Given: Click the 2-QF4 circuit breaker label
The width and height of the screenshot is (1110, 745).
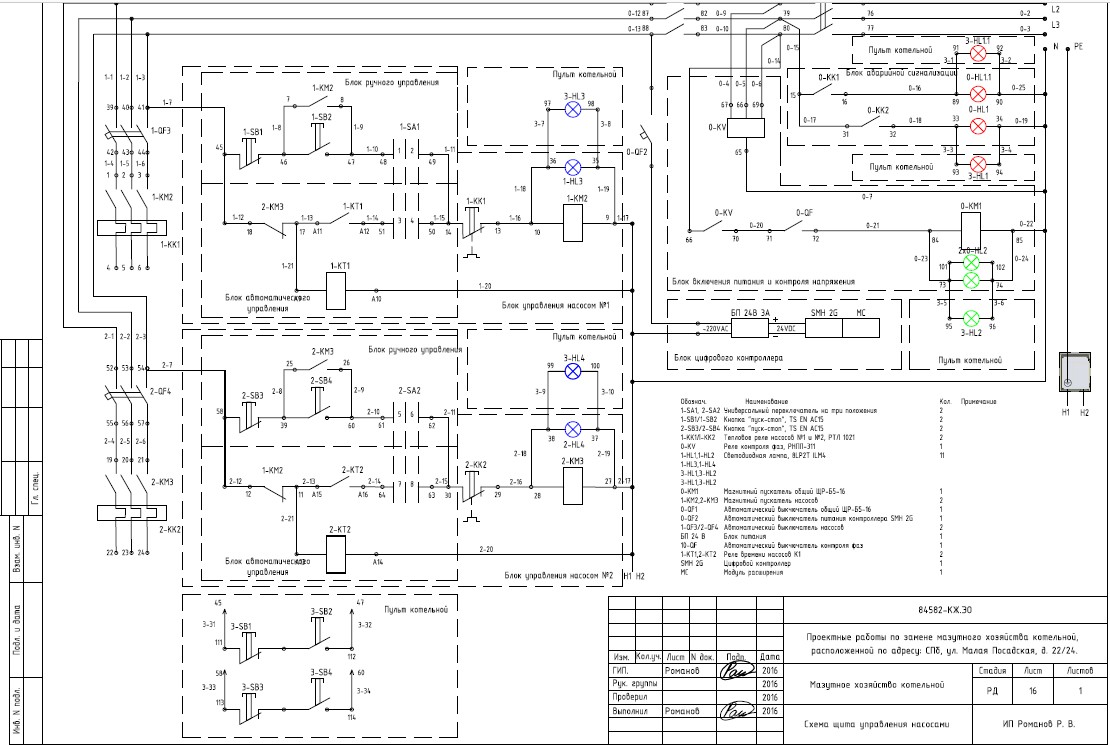Looking at the screenshot, I should pos(161,391).
